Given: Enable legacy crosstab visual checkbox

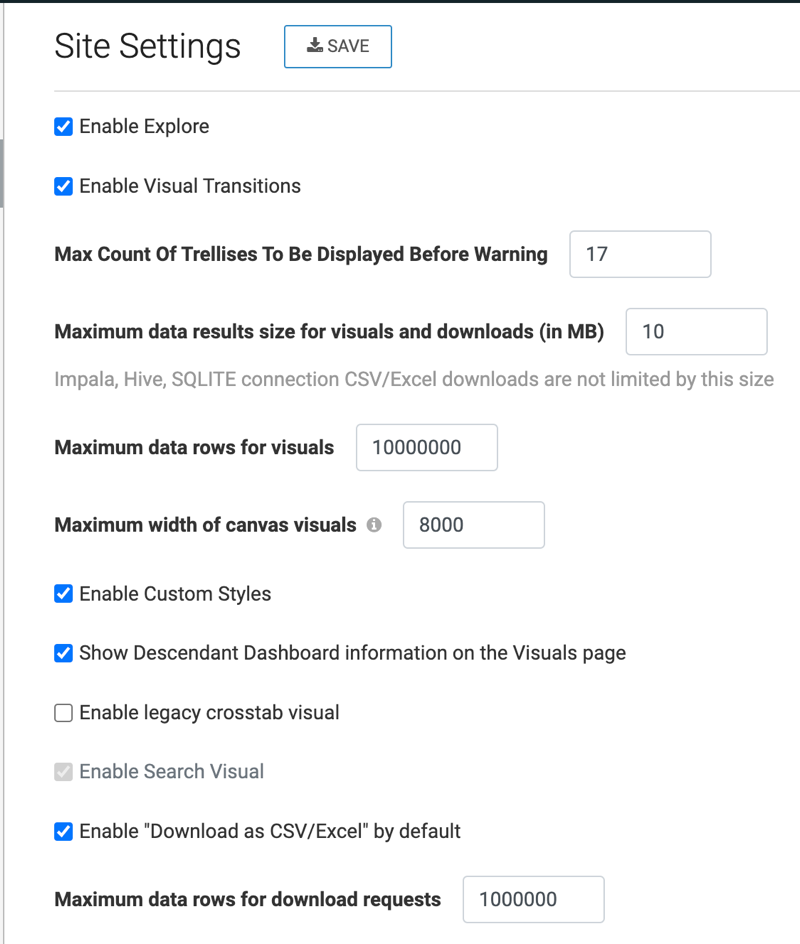Looking at the screenshot, I should (63, 713).
